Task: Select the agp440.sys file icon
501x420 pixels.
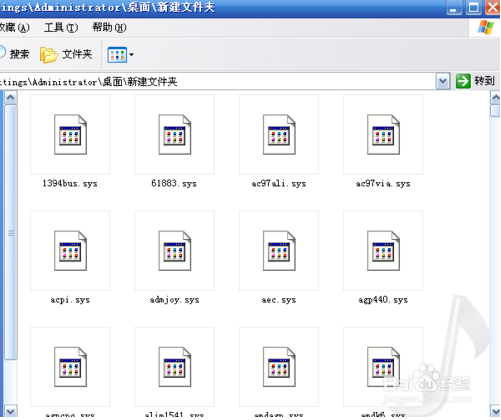Action: point(383,251)
